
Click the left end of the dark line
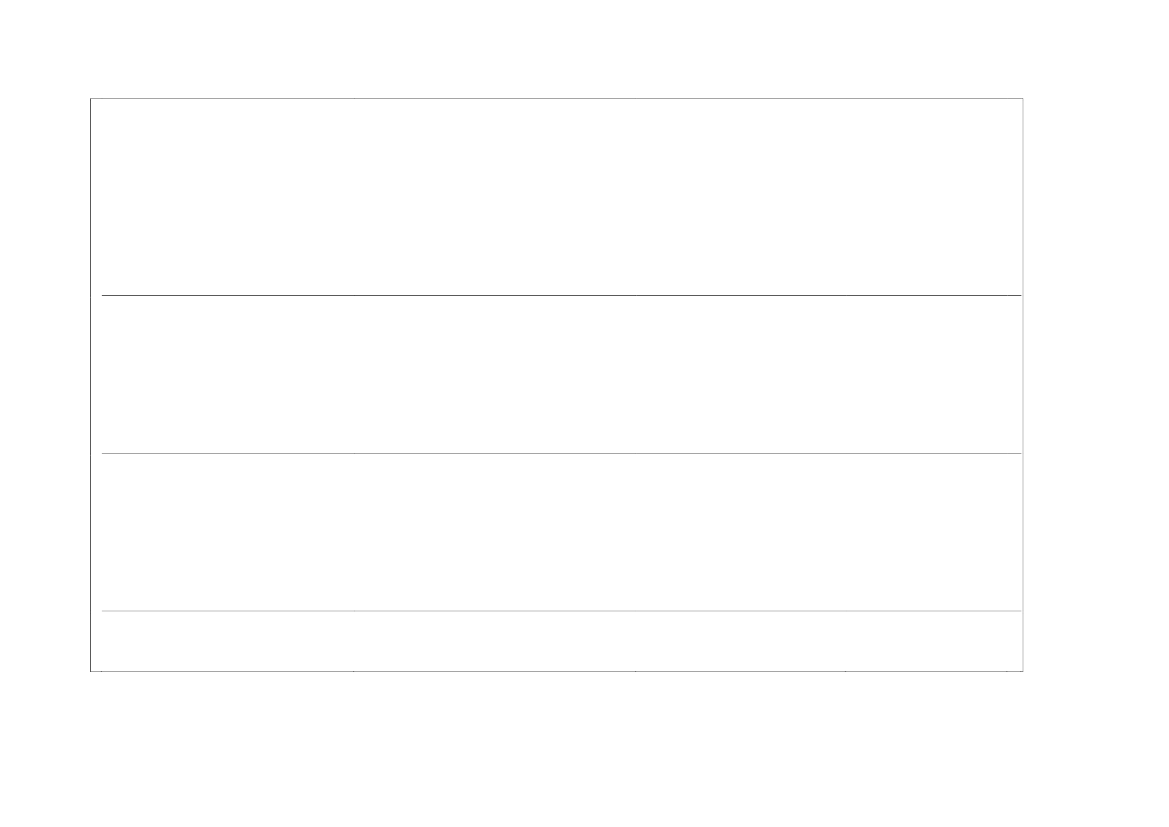[104, 295]
